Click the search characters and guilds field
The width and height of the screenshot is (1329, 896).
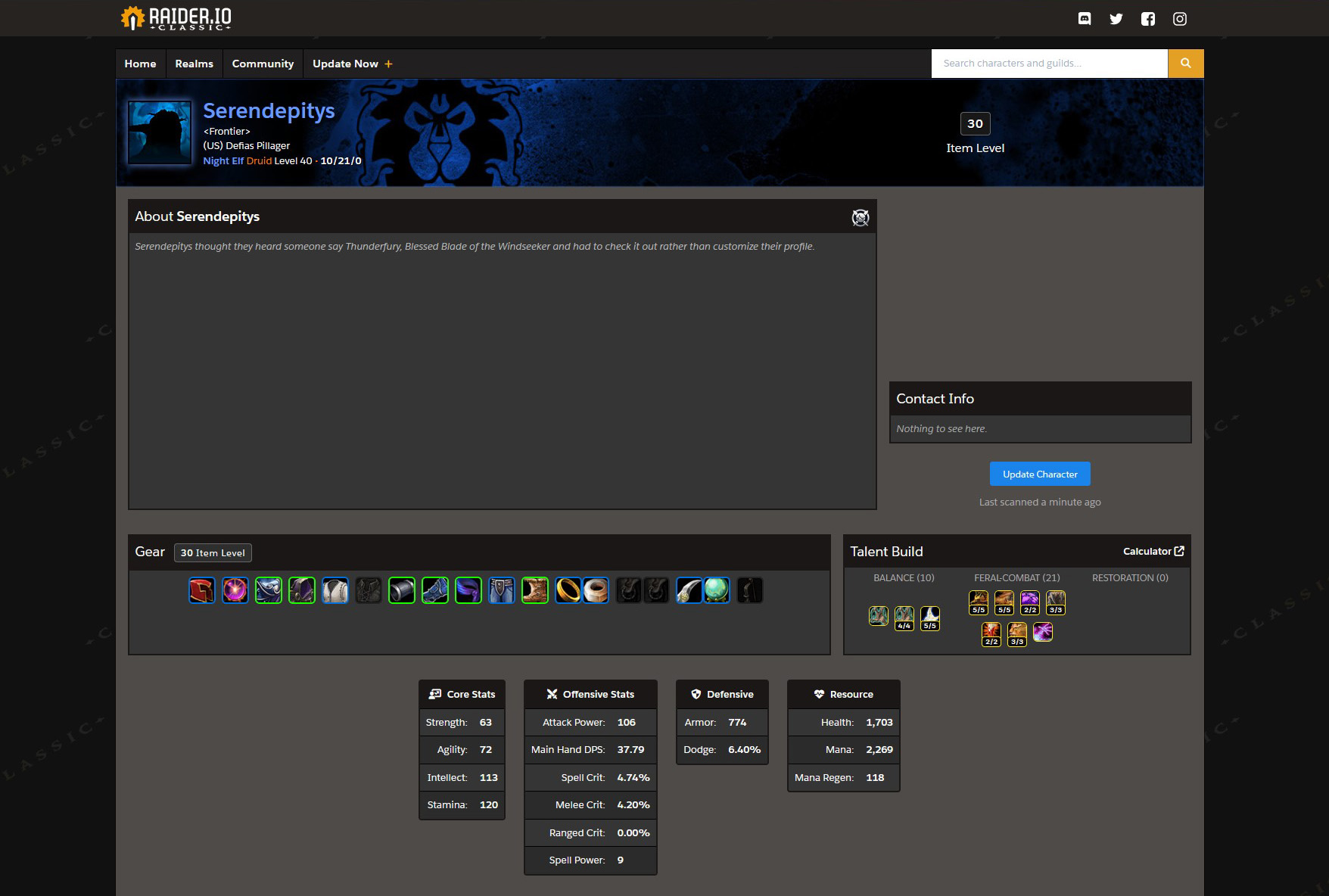pos(1050,64)
